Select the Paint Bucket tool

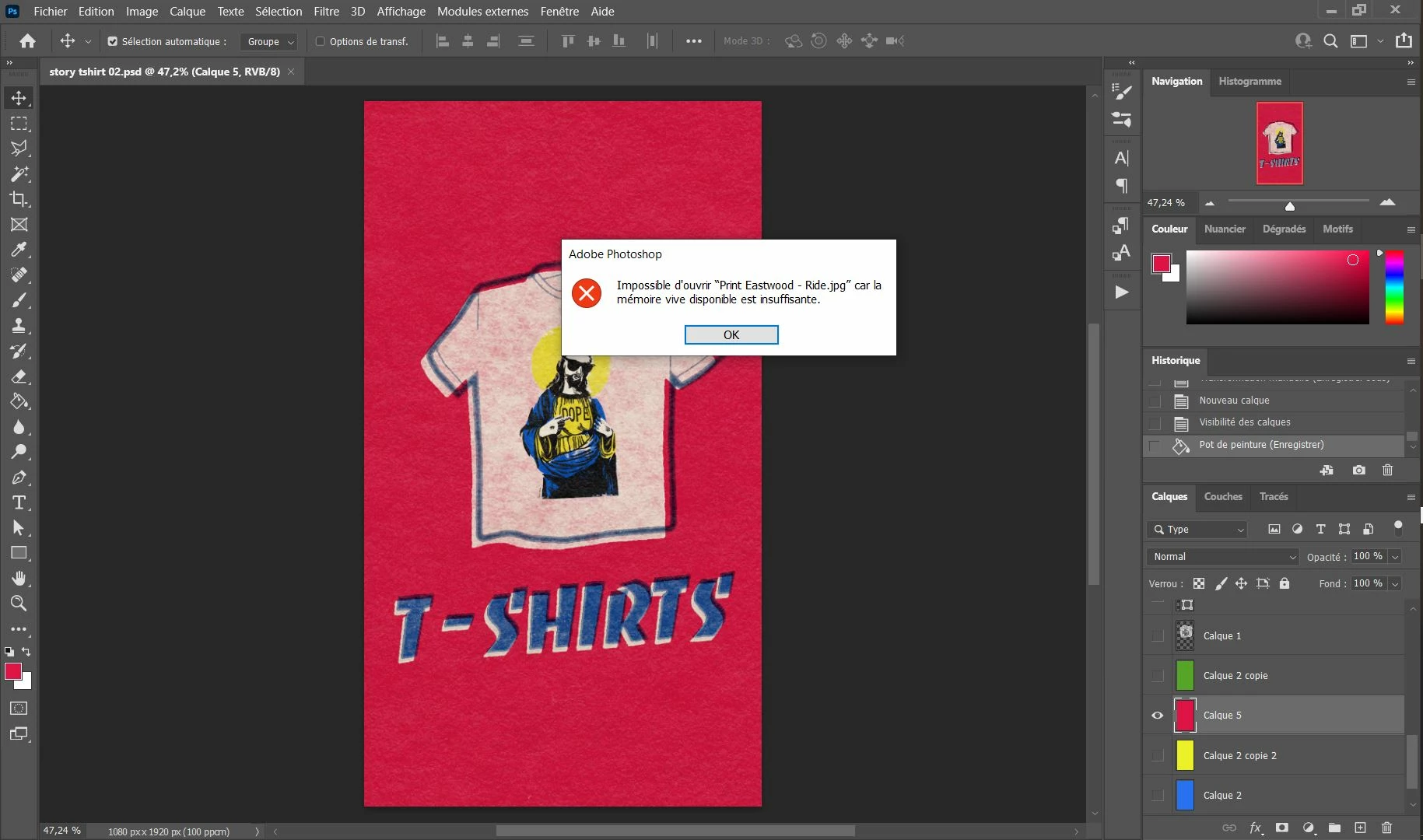(x=19, y=401)
